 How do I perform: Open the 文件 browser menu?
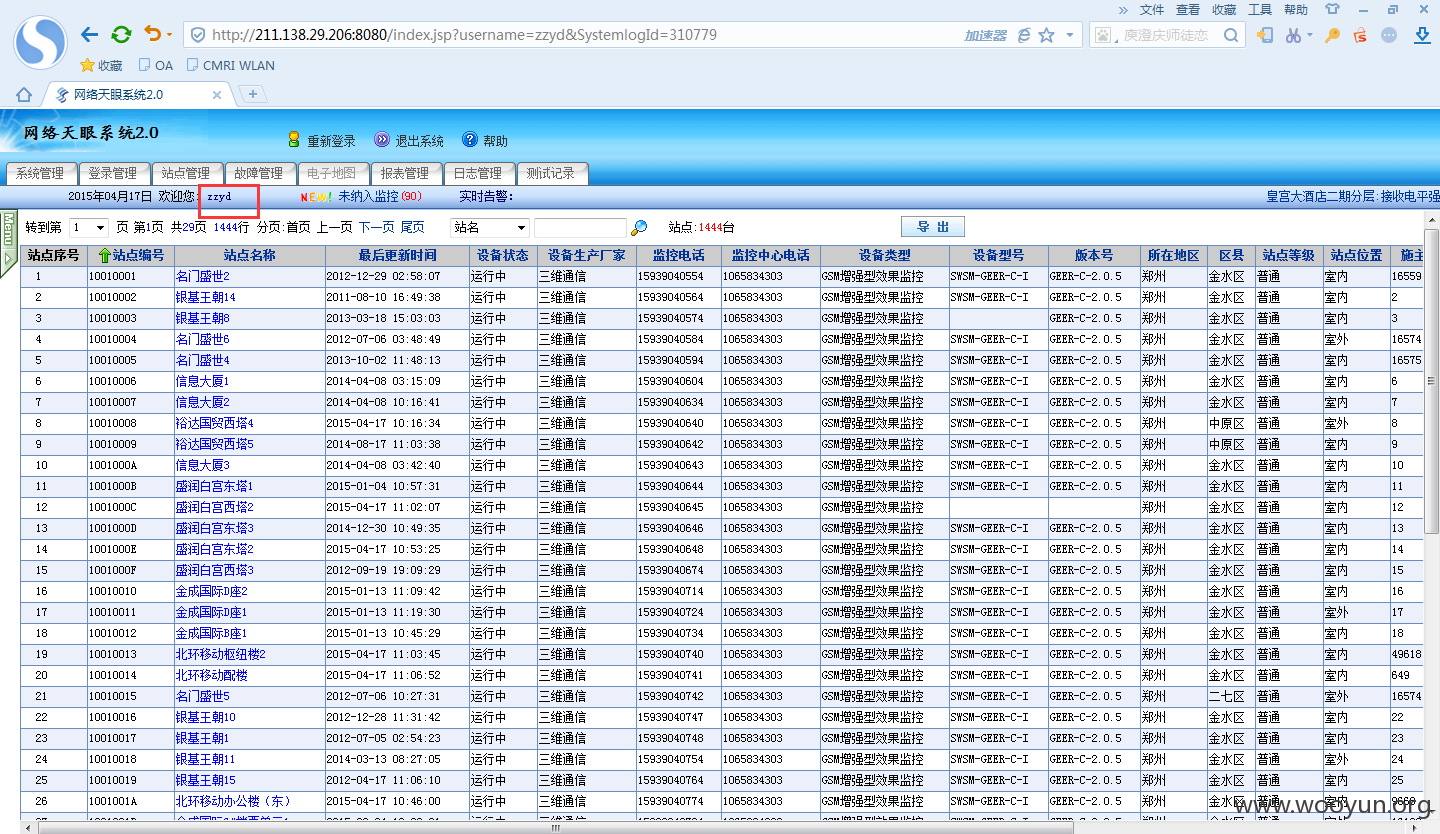click(x=1152, y=10)
